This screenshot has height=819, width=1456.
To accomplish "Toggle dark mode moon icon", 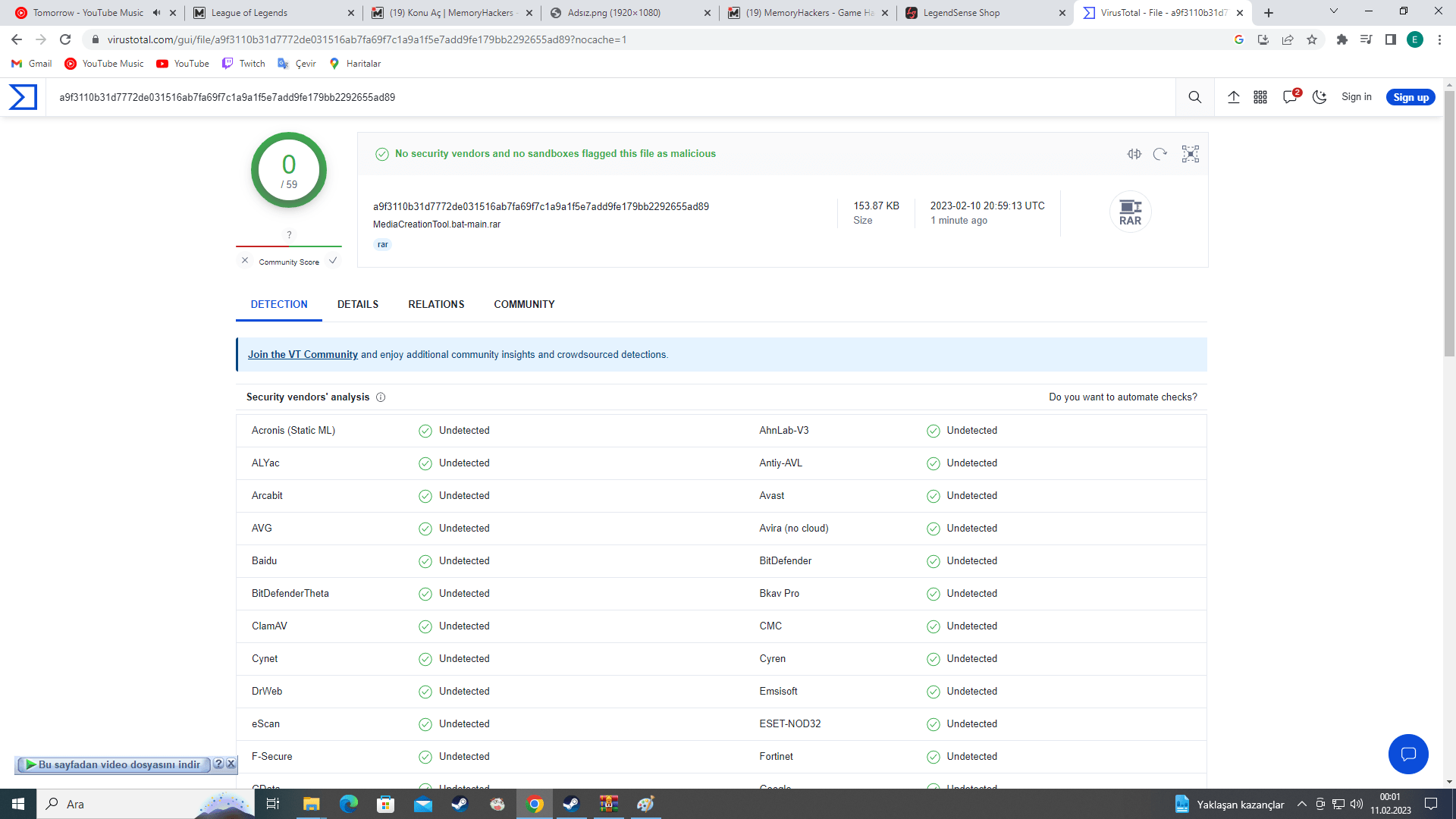I will coord(1319,97).
